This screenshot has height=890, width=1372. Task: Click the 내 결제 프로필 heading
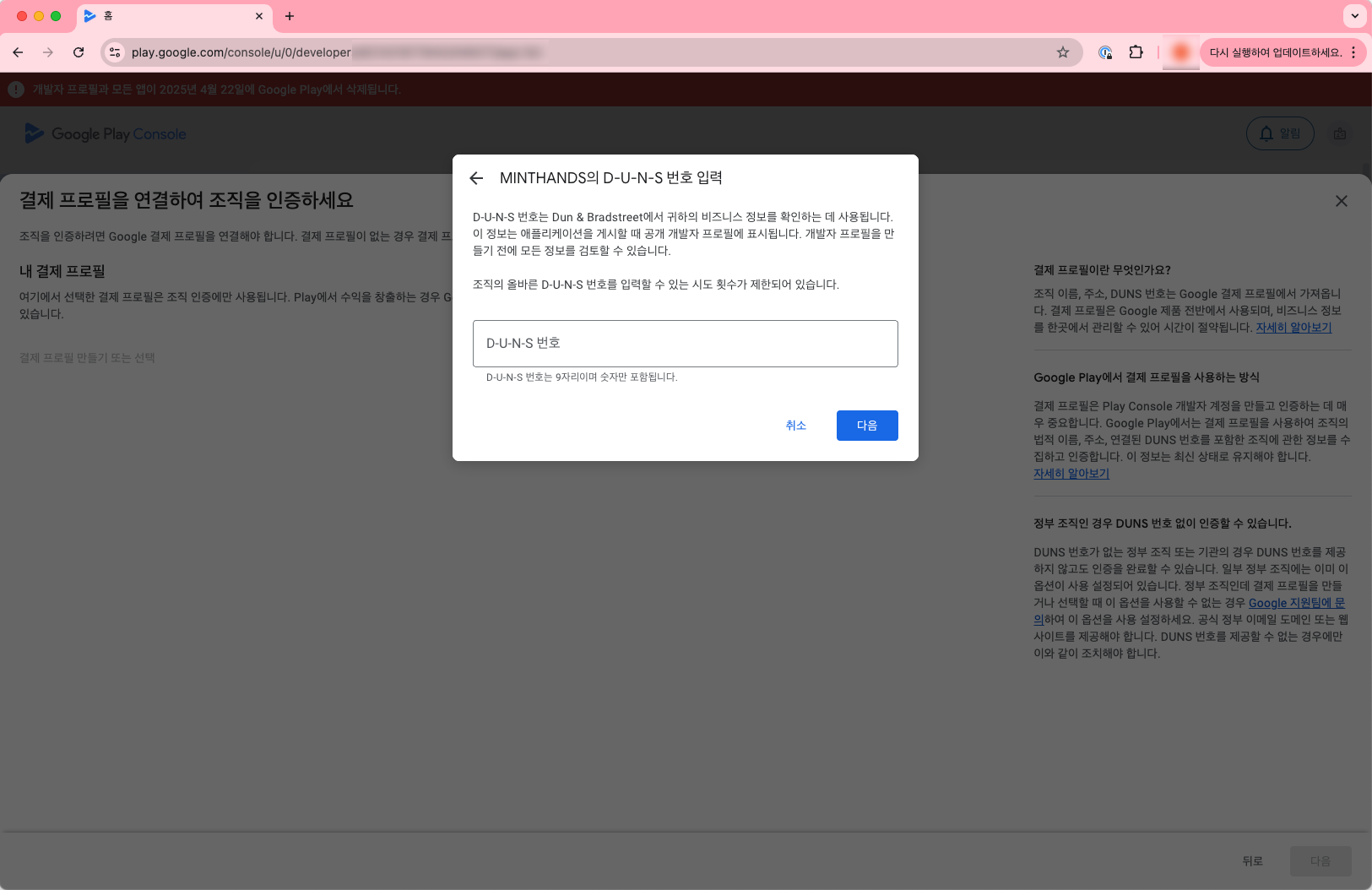point(62,271)
